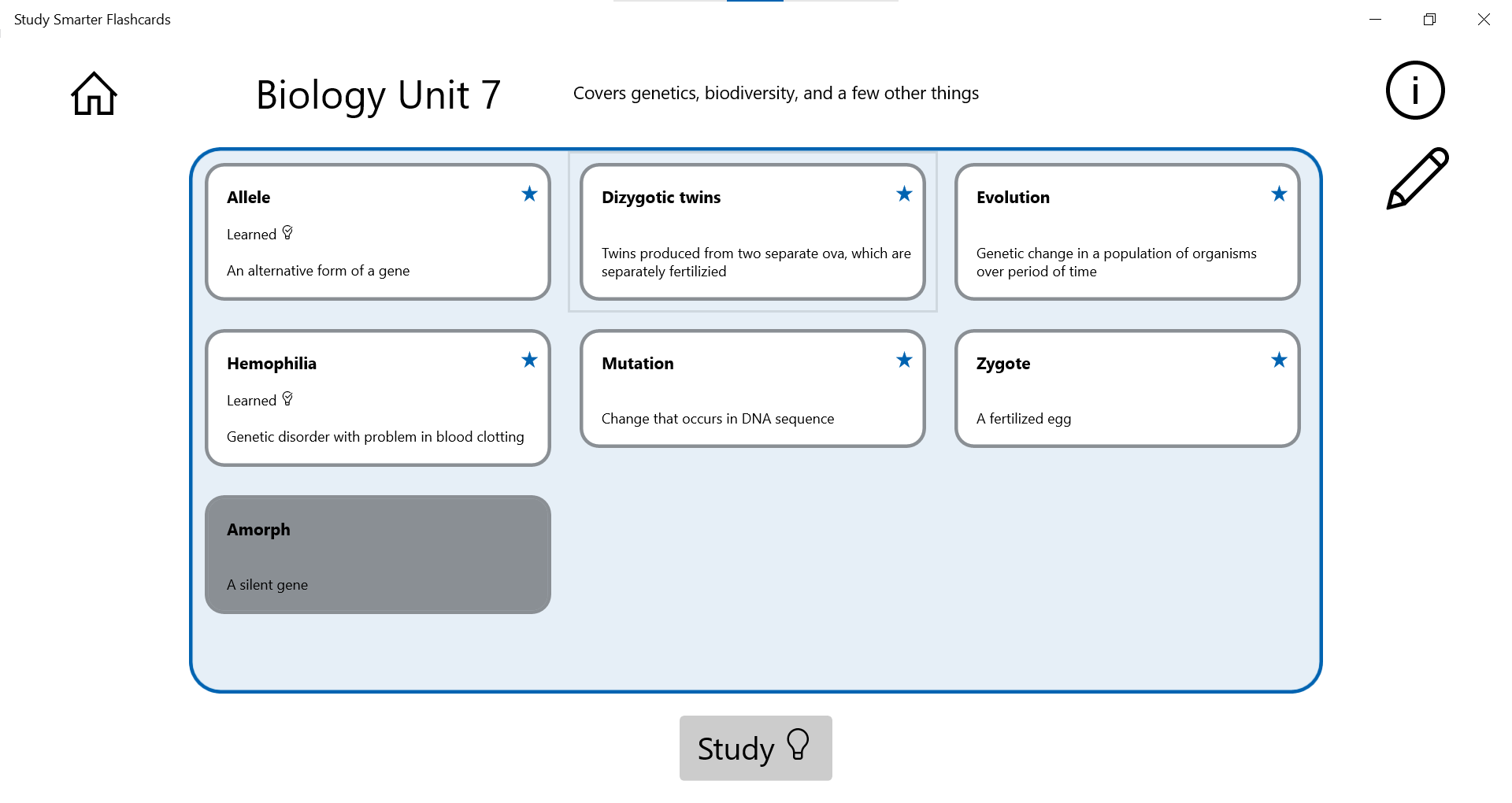Toggle star on Allele card

click(x=529, y=194)
